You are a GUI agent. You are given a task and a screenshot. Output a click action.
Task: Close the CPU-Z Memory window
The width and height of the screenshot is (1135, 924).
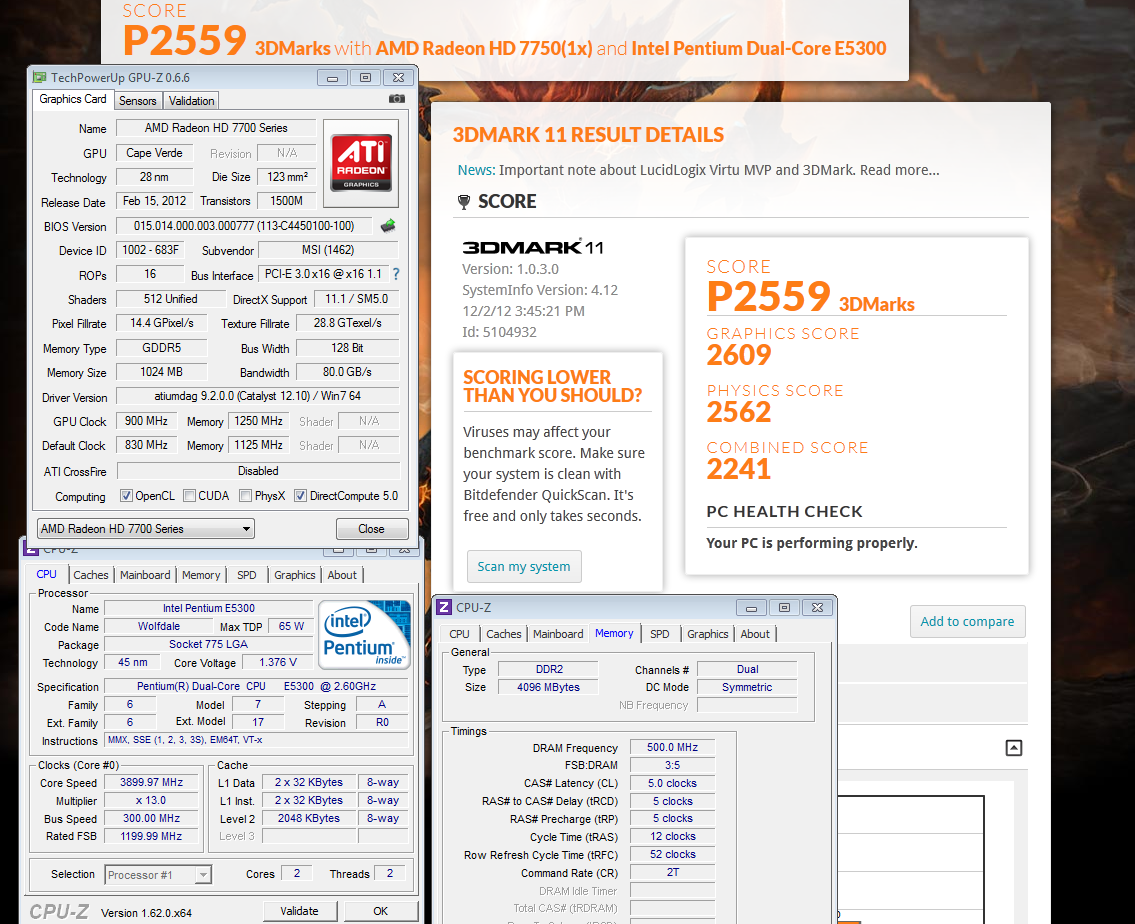pos(817,608)
